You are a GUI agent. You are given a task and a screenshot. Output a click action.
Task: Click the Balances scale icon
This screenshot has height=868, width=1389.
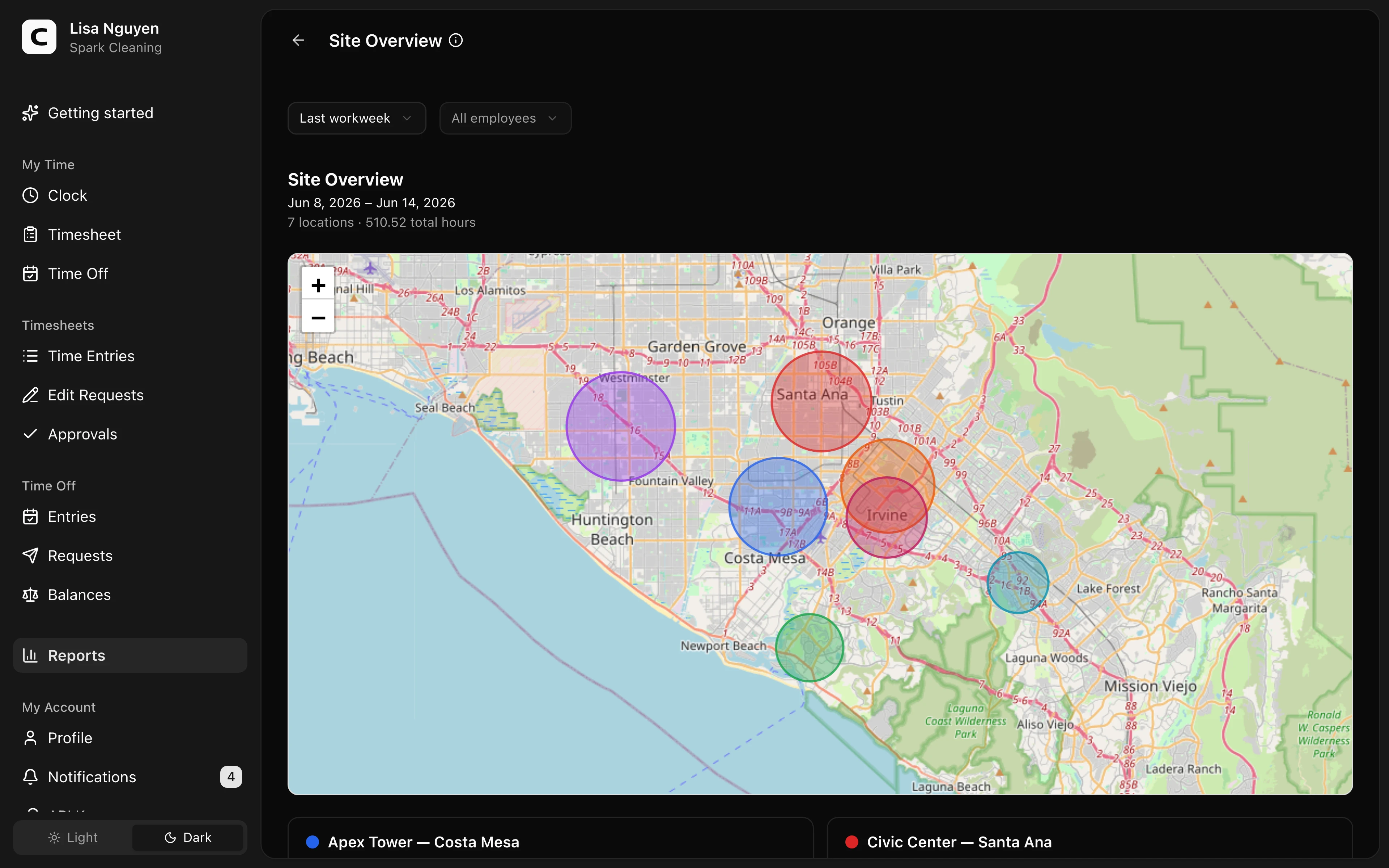point(30,595)
